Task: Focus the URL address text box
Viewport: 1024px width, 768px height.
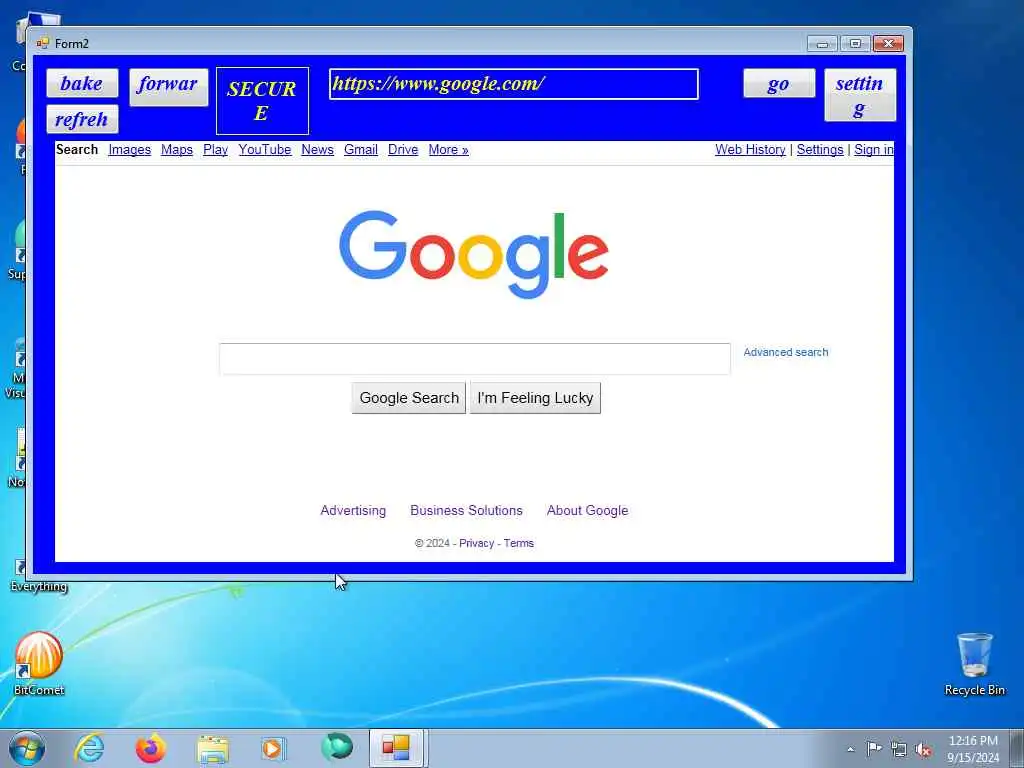Action: point(514,84)
